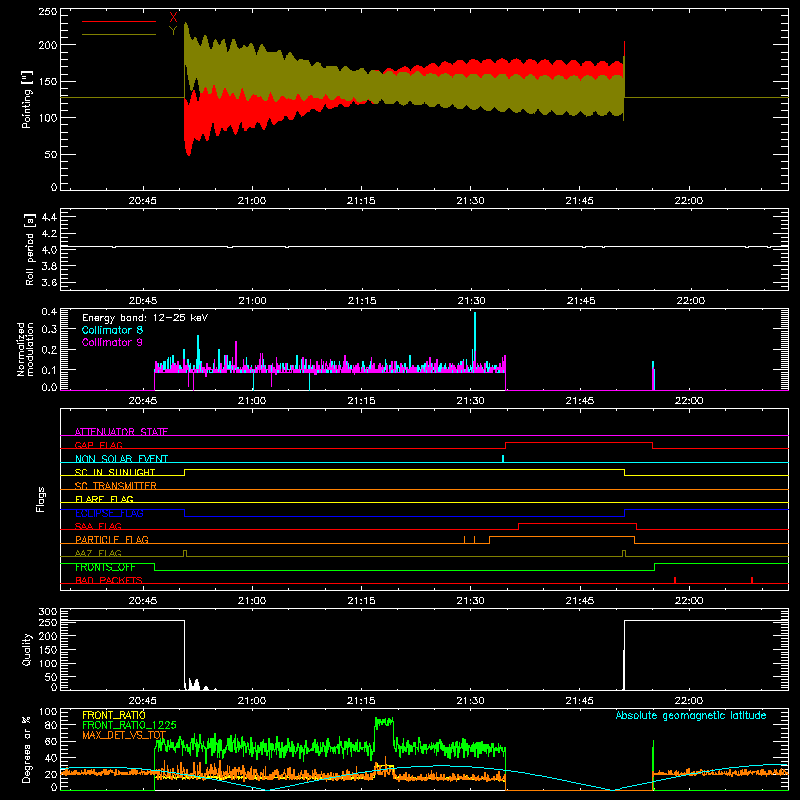Click the raised GAP_FLAG step segment
Screen dimensions: 800x800
click(x=579, y=442)
